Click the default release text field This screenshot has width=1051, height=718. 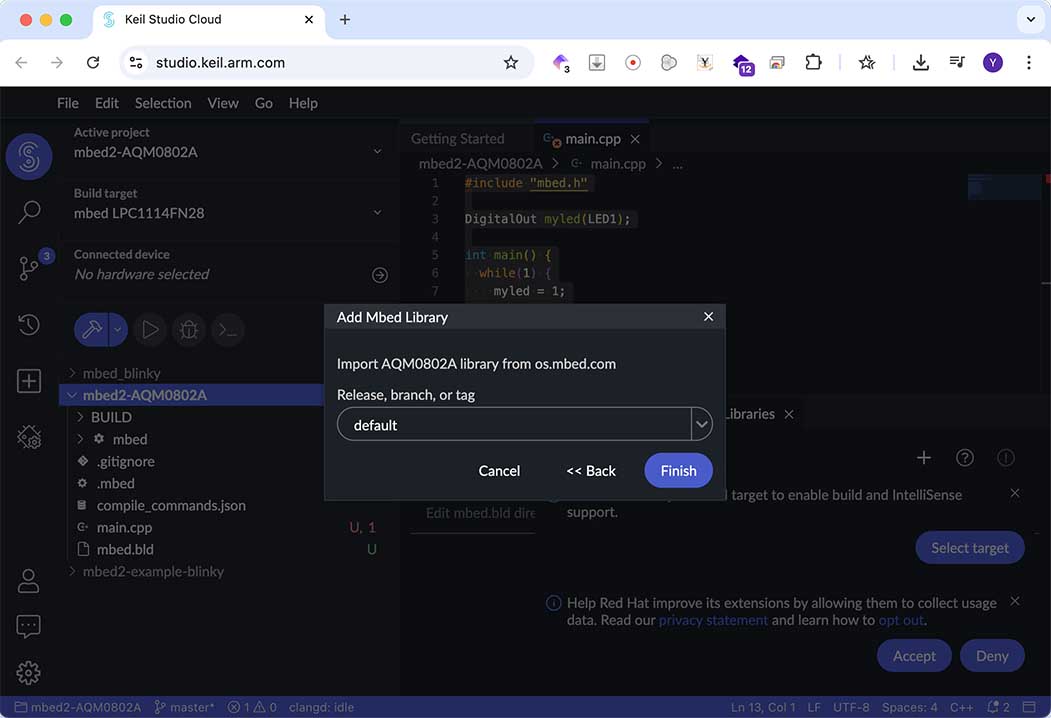pyautogui.click(x=514, y=424)
